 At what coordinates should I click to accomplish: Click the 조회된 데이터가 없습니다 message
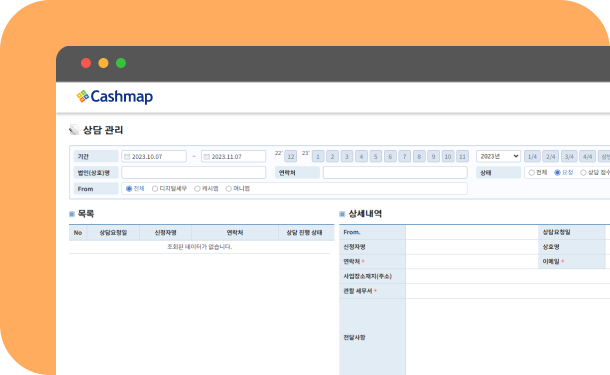tap(200, 247)
